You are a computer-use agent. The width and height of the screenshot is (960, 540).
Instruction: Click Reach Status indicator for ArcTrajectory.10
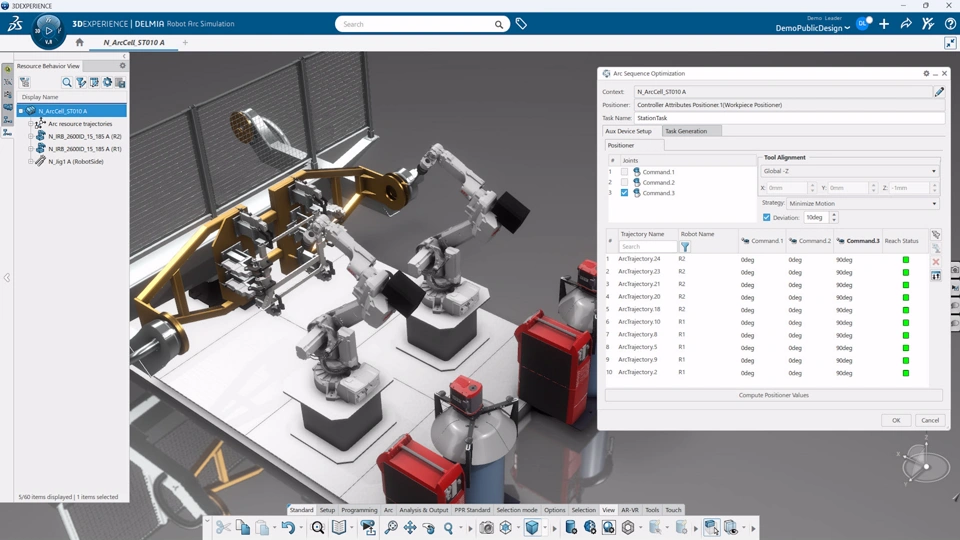[906, 323]
